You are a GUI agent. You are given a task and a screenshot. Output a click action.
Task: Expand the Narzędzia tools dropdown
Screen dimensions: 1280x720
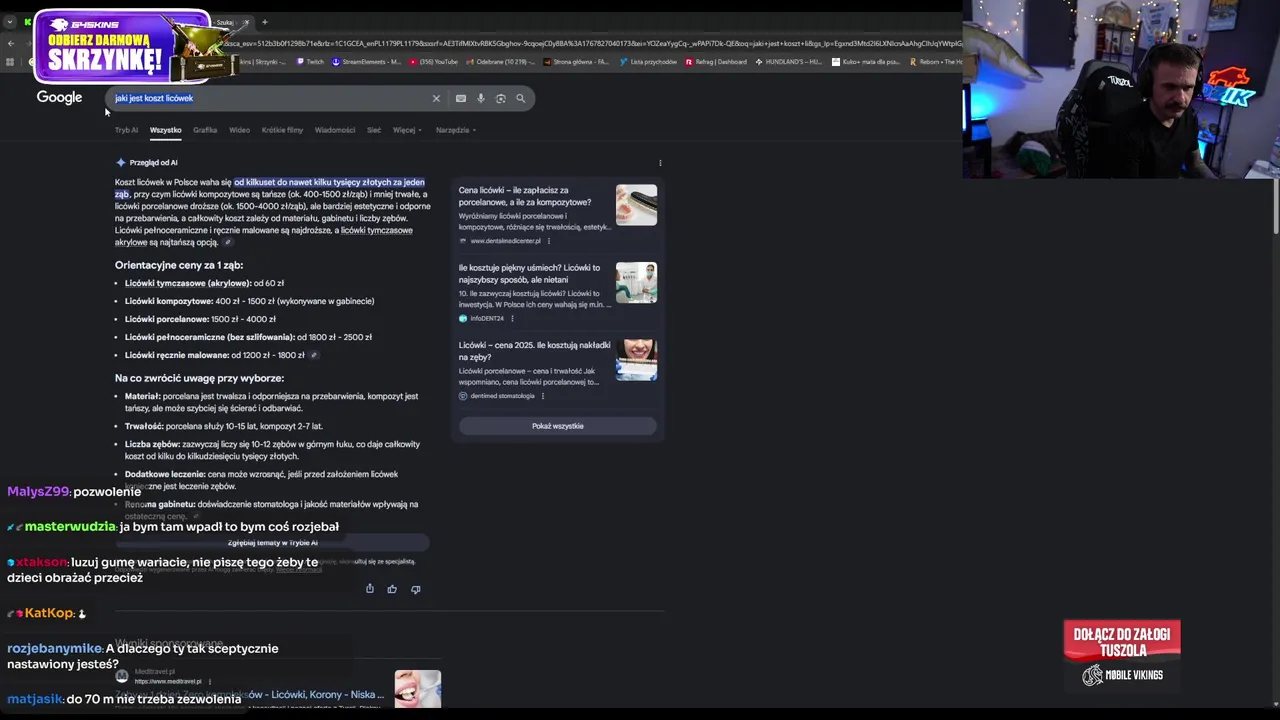(456, 130)
